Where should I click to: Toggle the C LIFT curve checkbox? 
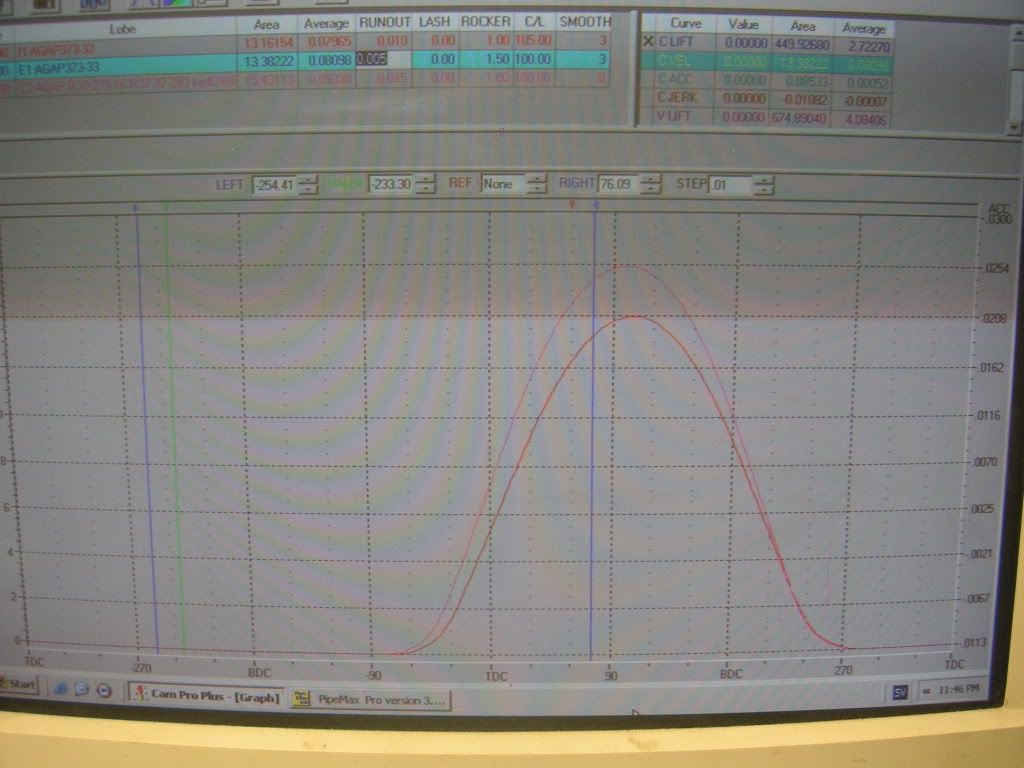[648, 42]
